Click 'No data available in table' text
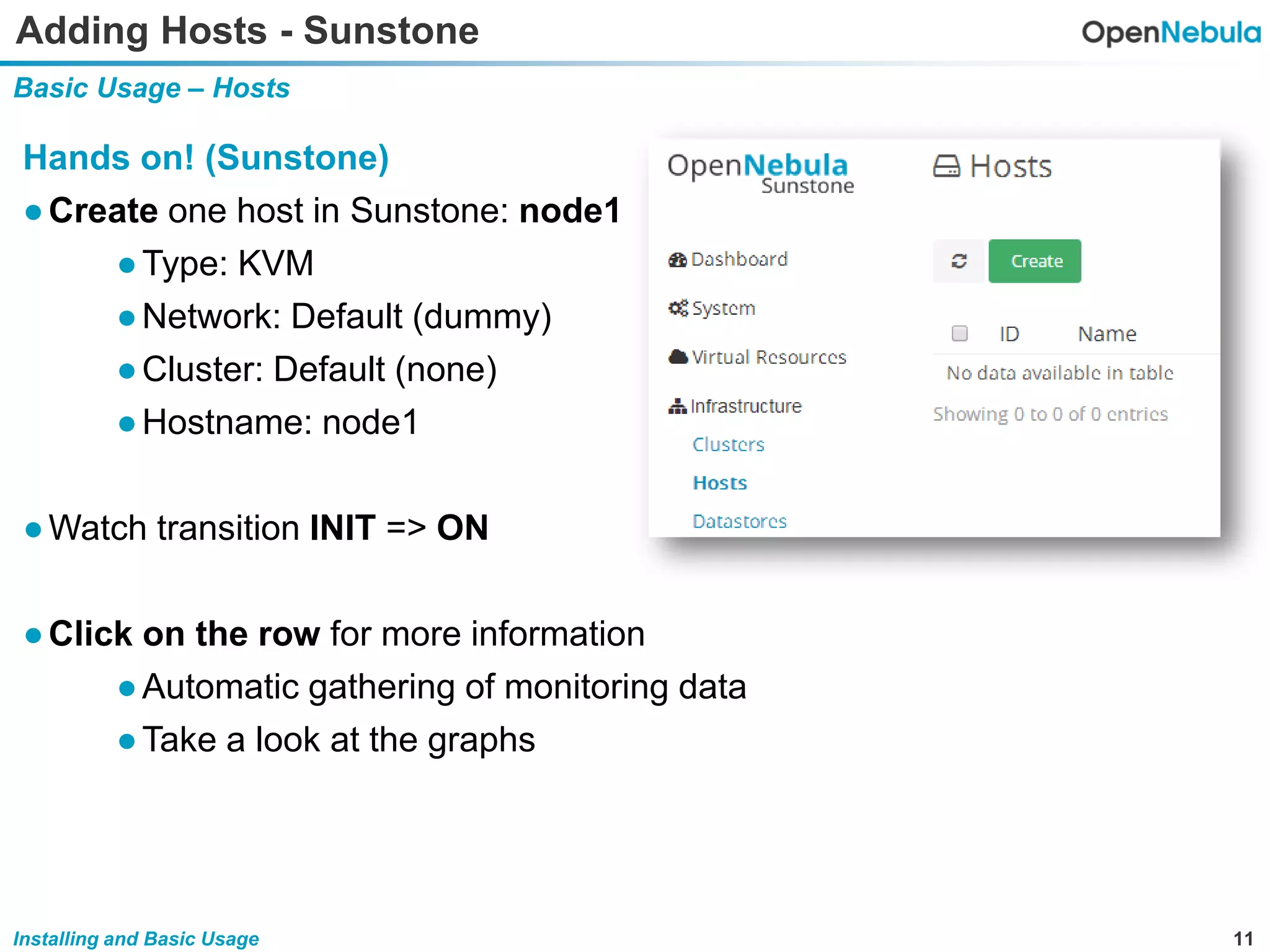Screen dimensions: 1270x952 click(x=1060, y=373)
